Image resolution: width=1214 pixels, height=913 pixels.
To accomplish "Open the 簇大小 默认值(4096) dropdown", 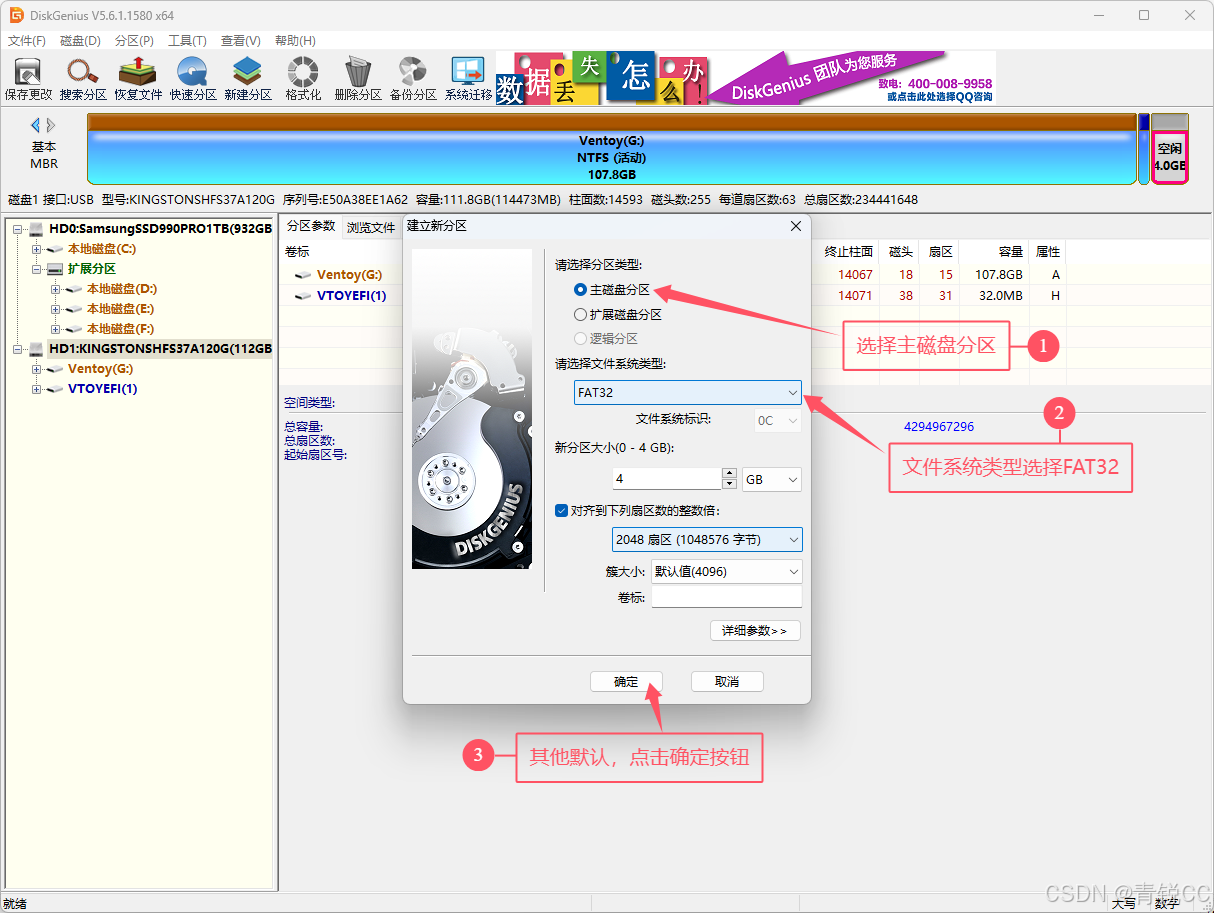I will point(726,572).
